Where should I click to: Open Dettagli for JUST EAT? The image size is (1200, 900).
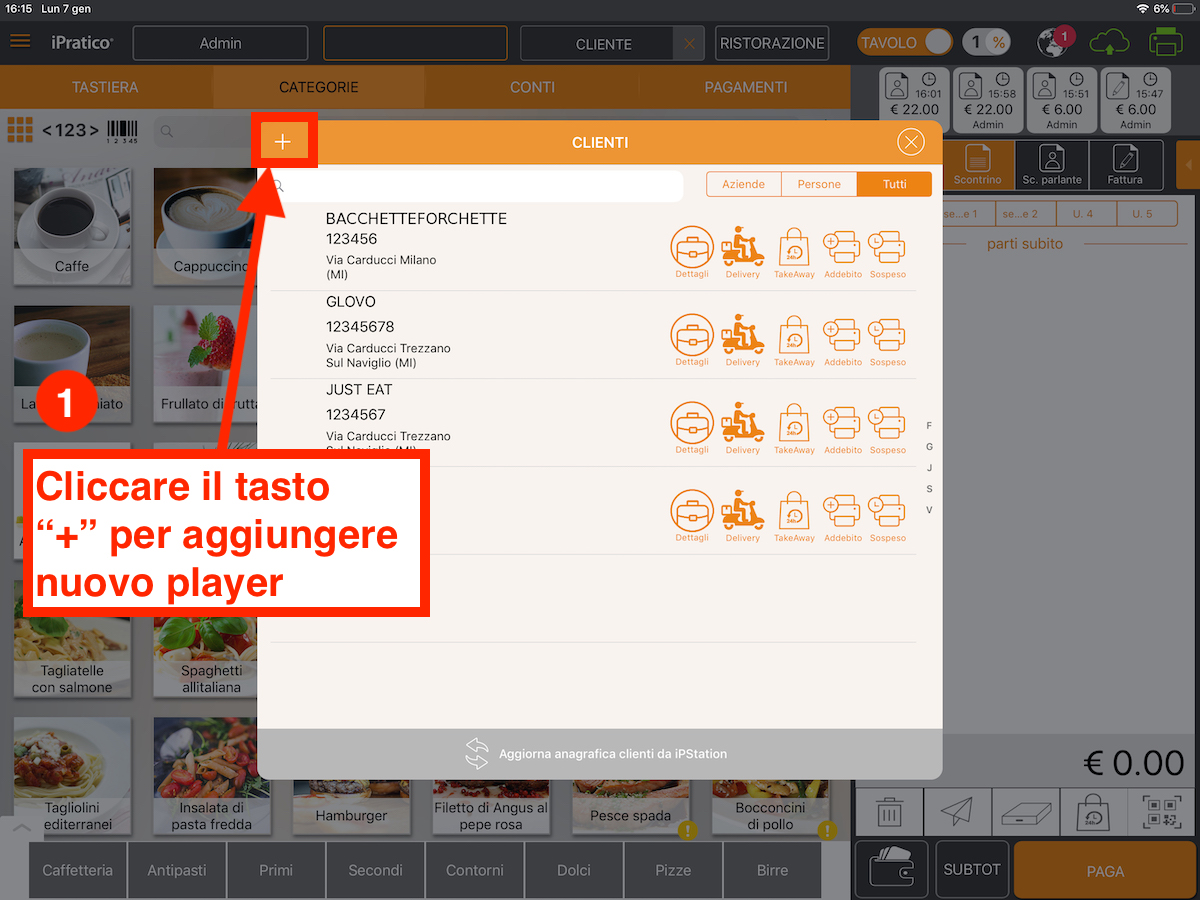click(x=692, y=428)
